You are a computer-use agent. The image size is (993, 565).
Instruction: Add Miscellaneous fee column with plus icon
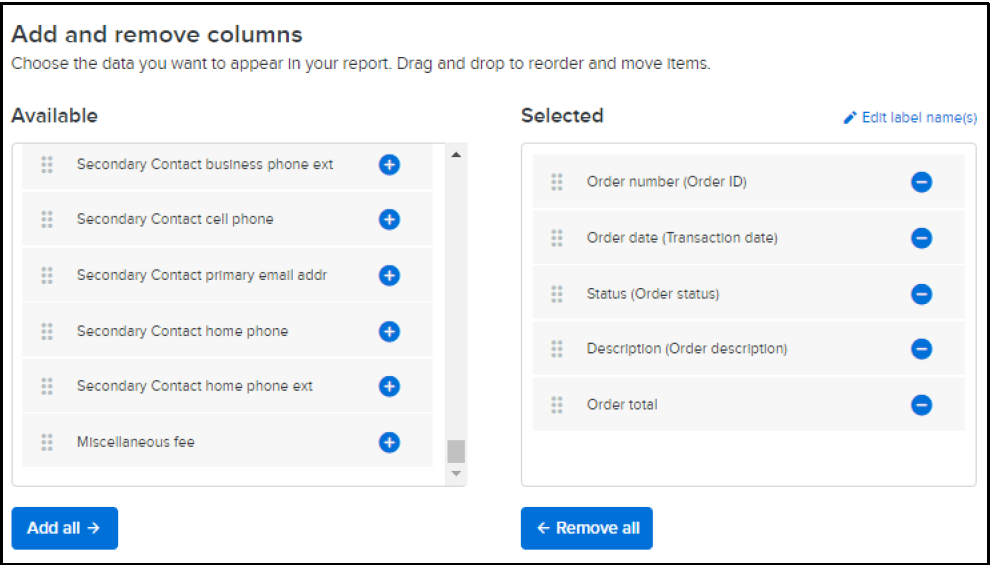point(389,442)
